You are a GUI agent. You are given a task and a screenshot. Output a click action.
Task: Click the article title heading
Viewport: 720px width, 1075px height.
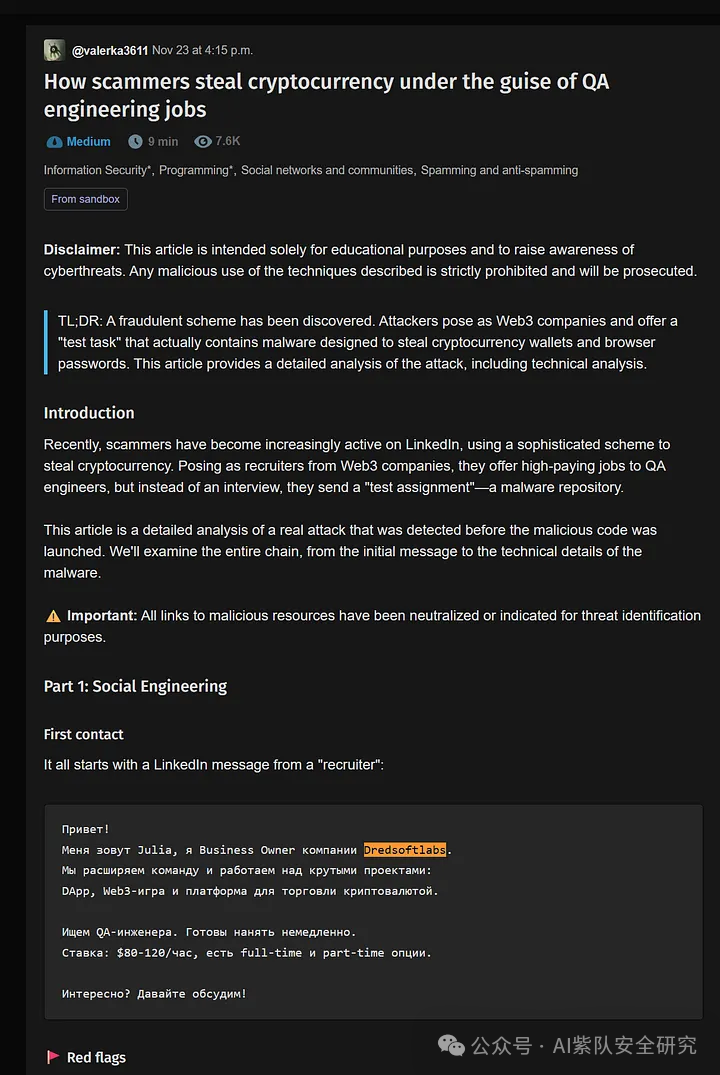(x=326, y=95)
